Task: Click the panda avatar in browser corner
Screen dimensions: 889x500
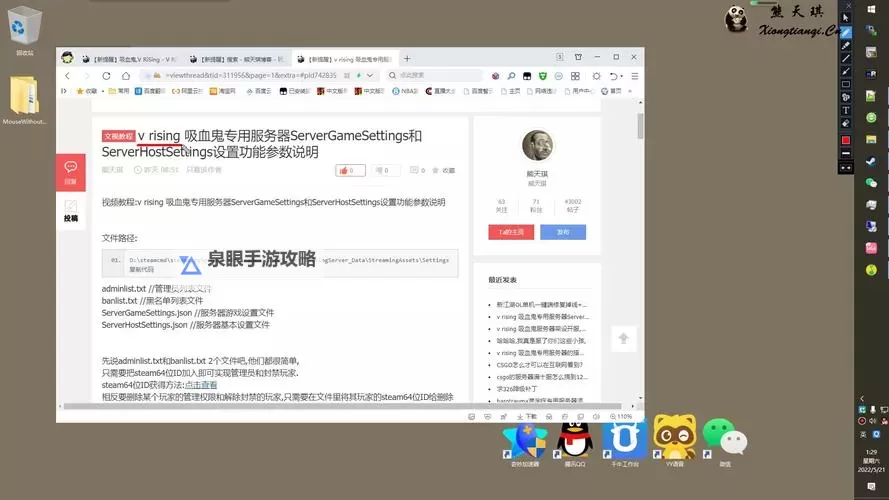Action: click(x=67, y=58)
